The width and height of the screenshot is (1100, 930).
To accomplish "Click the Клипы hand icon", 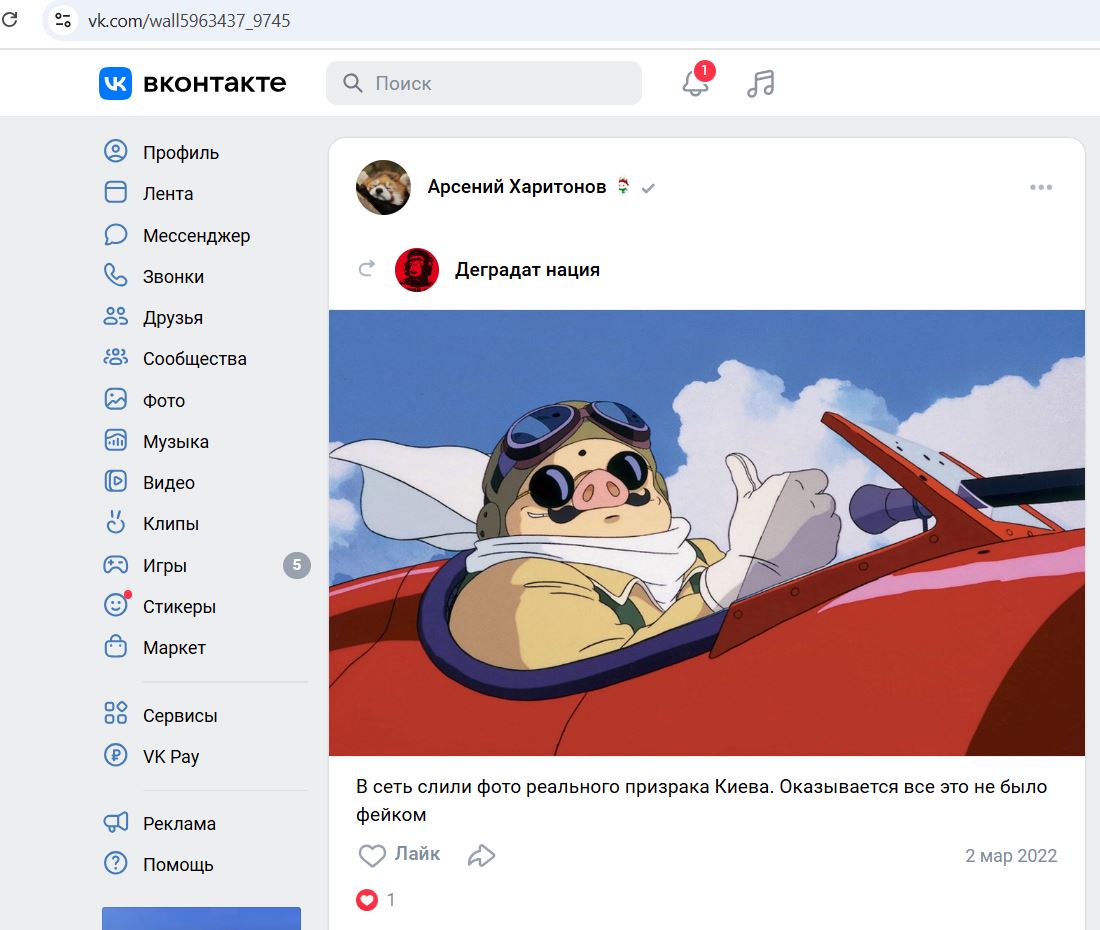I will 116,522.
